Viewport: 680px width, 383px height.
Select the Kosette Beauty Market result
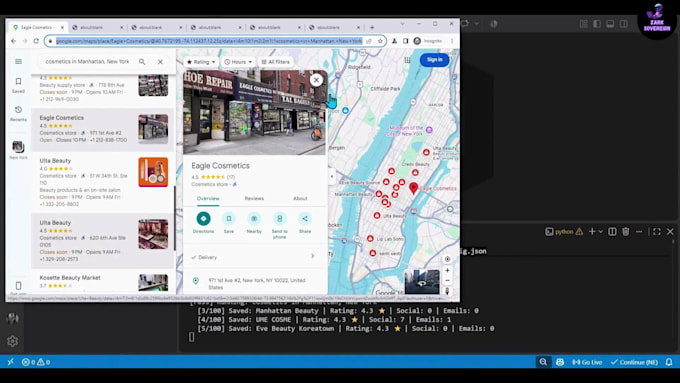click(102, 281)
